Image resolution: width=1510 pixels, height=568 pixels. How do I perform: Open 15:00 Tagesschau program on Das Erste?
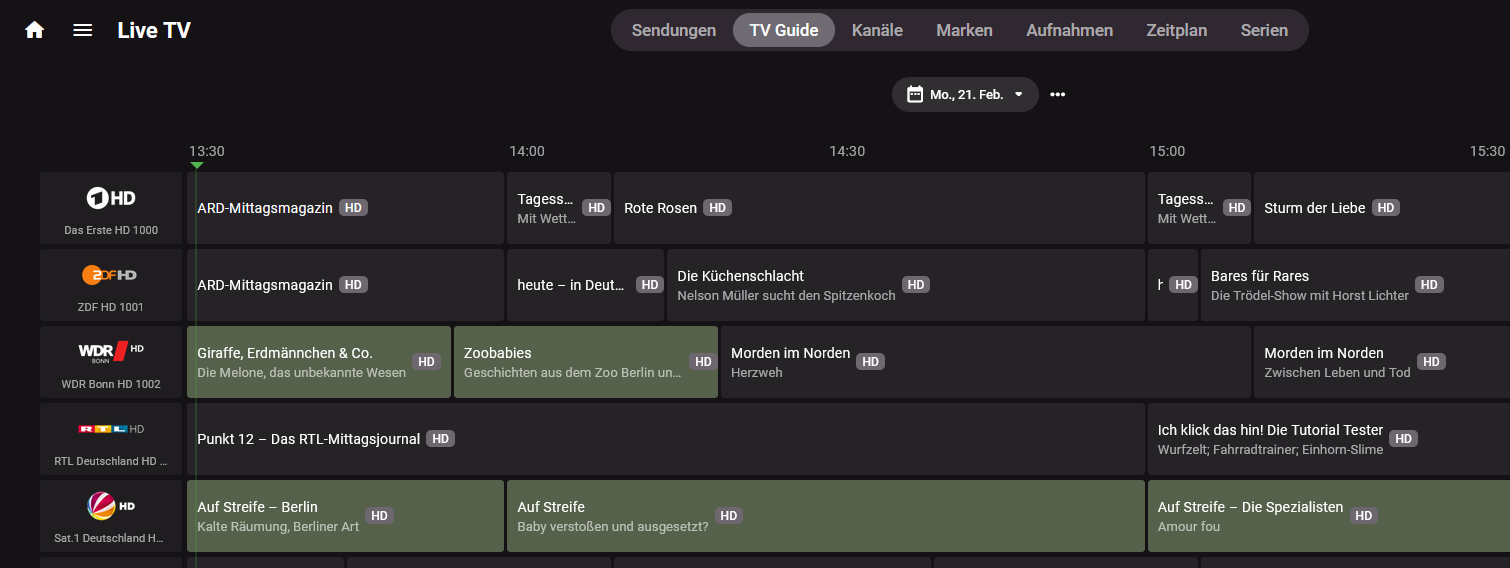(x=1199, y=208)
